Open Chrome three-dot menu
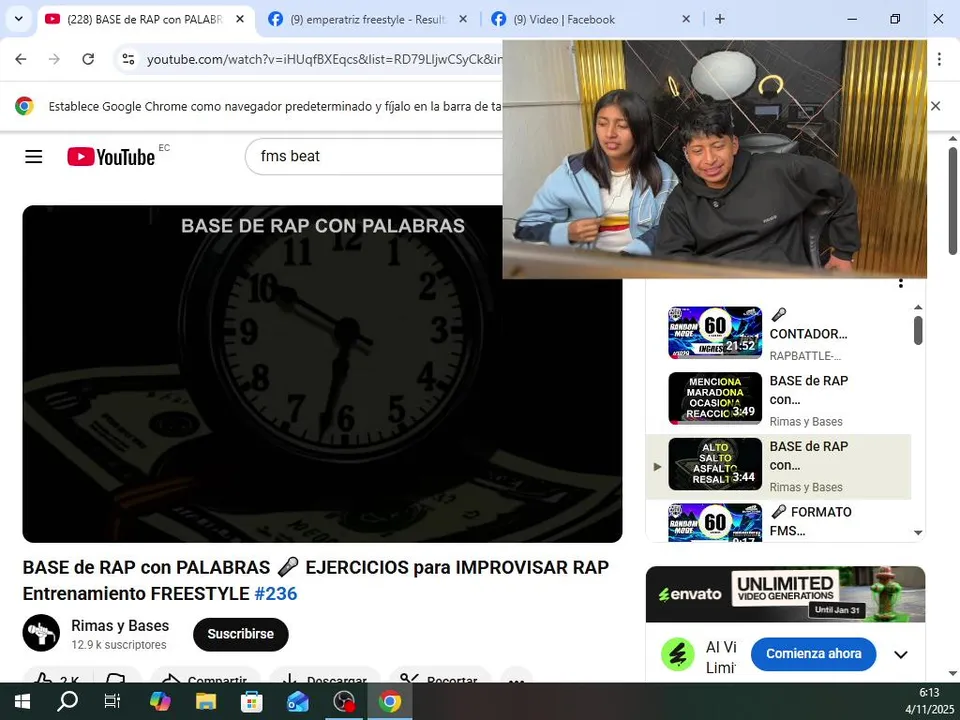The image size is (960, 720). [x=939, y=59]
